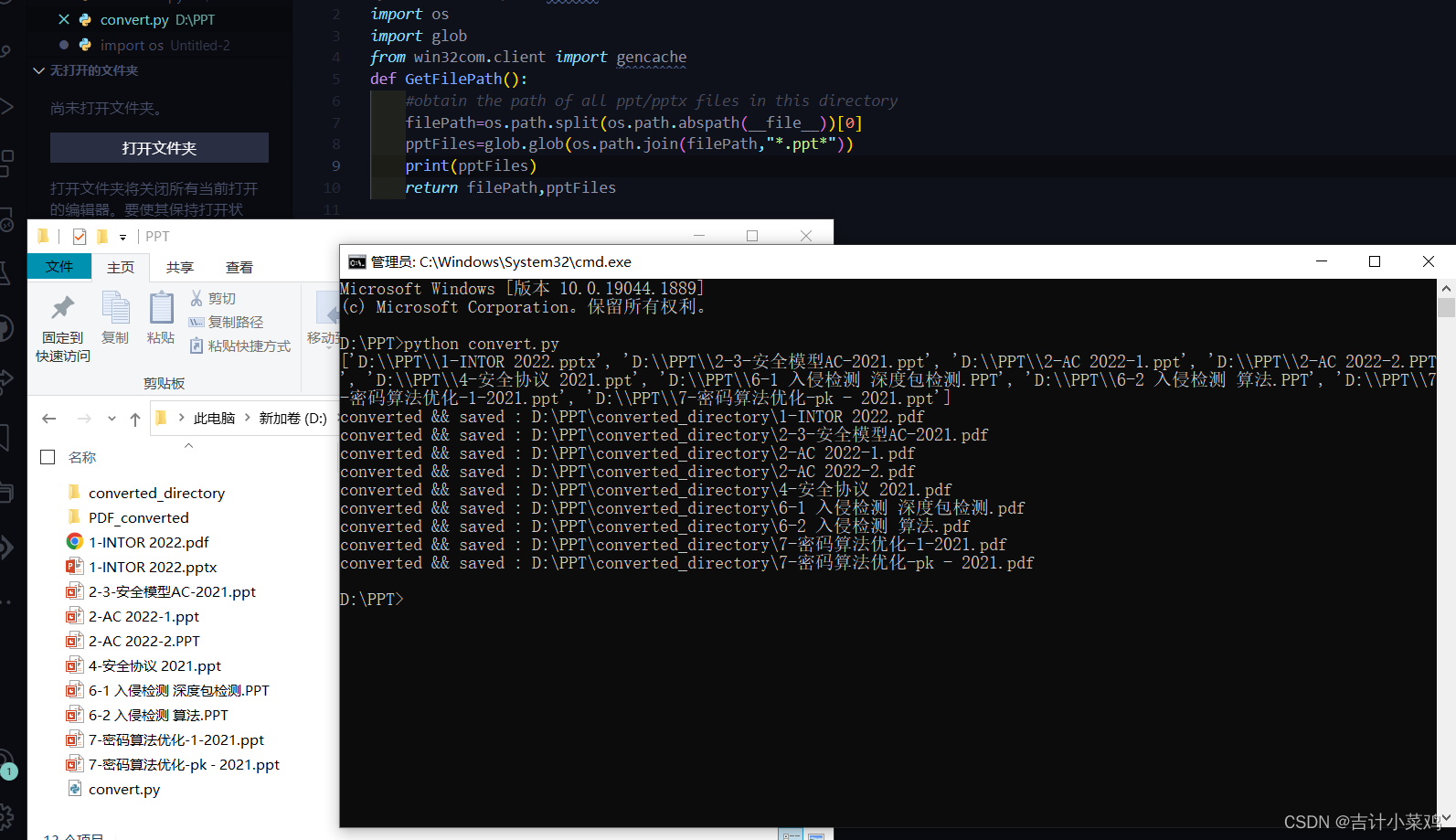The image size is (1456, 840).
Task: Click the 固定到快速访问 pin icon
Action: (63, 308)
